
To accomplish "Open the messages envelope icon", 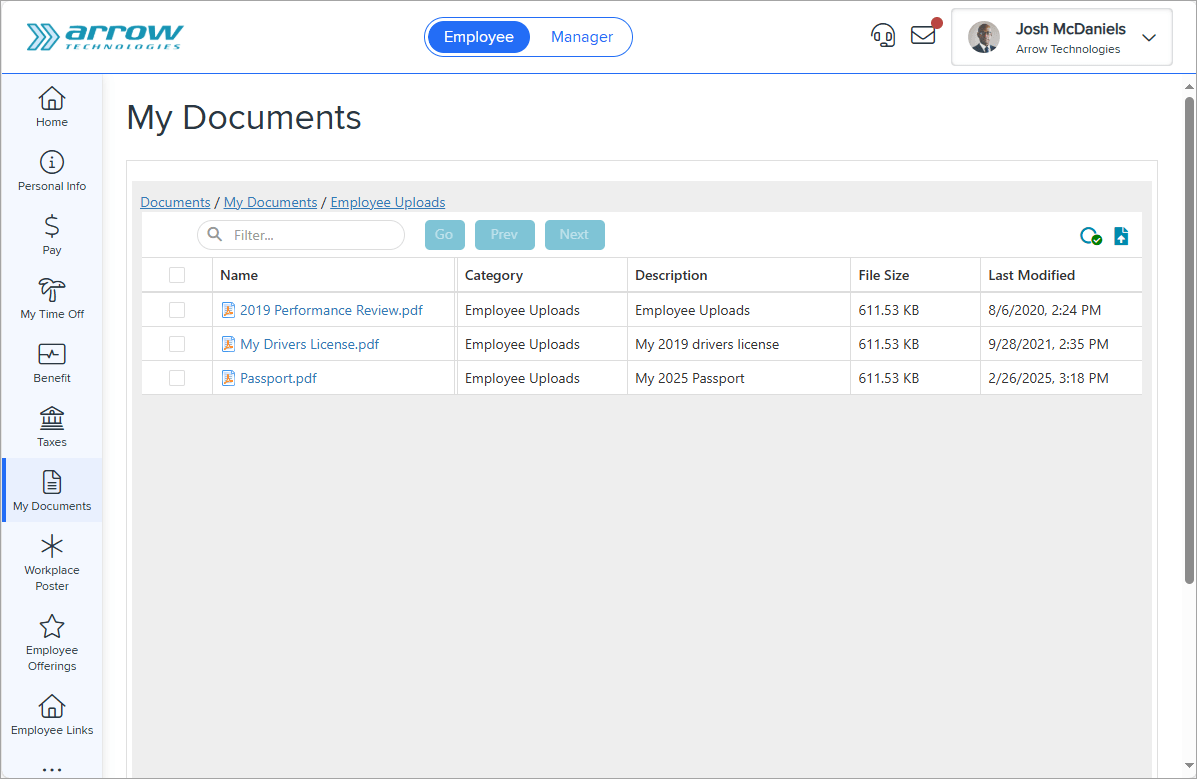I will [923, 35].
